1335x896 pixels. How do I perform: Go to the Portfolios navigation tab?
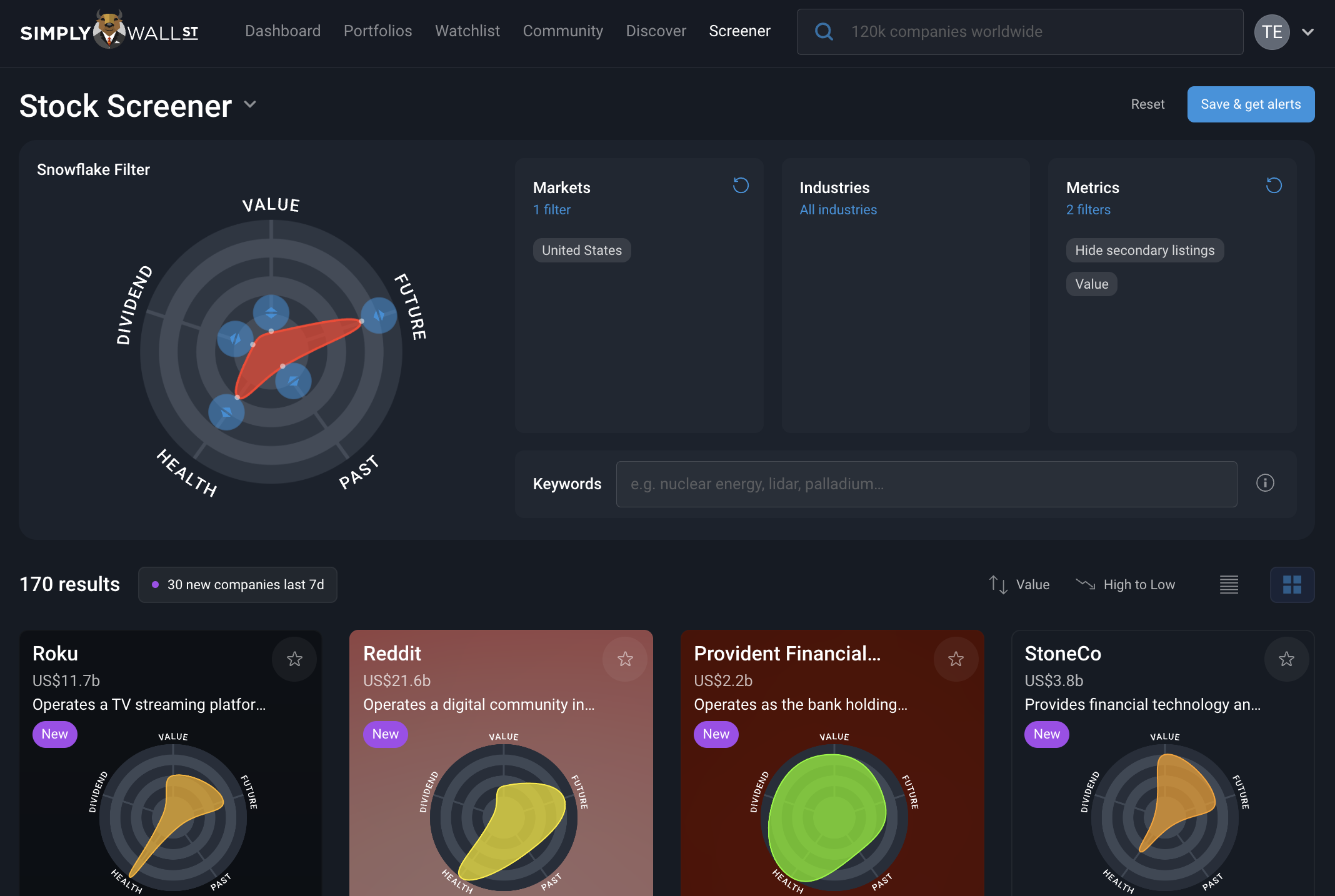377,31
